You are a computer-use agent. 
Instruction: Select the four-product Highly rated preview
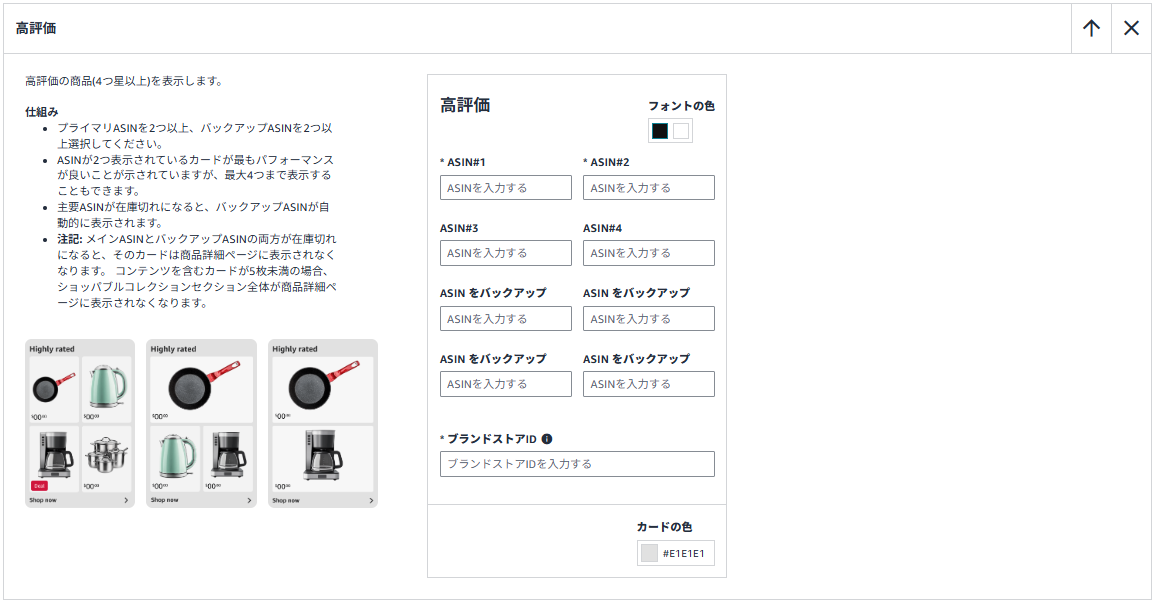pos(80,423)
